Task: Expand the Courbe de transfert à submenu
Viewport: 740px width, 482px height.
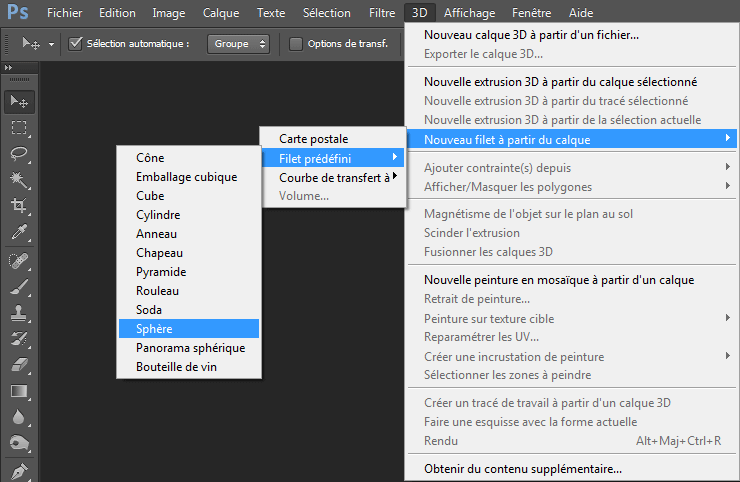Action: click(x=333, y=177)
